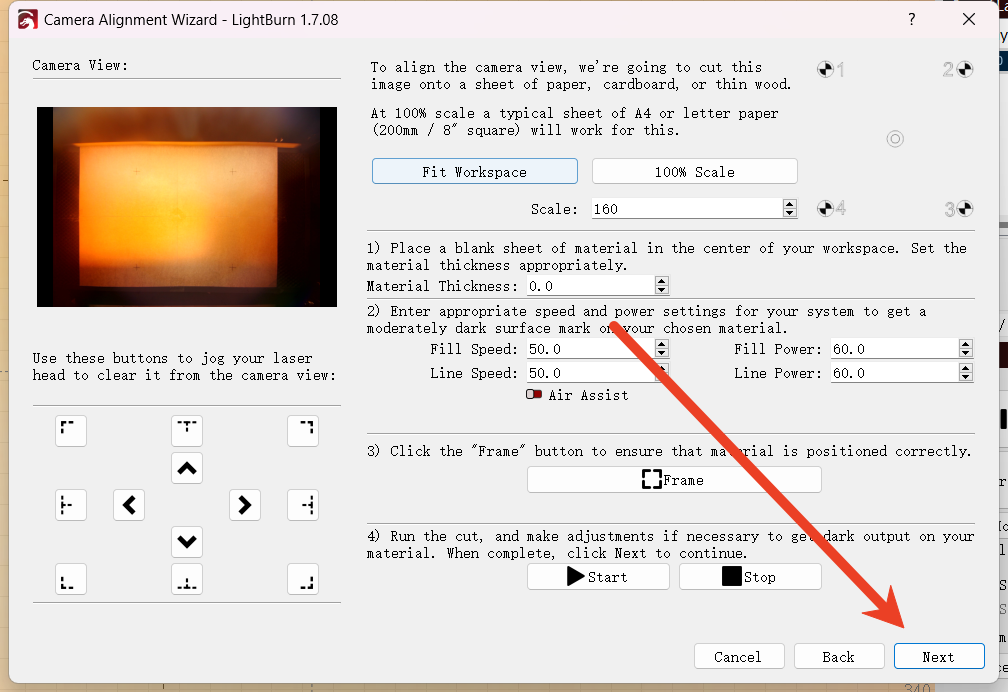Decrease Material Thickness with down arrow
This screenshot has width=1008, height=692.
pyautogui.click(x=662, y=290)
